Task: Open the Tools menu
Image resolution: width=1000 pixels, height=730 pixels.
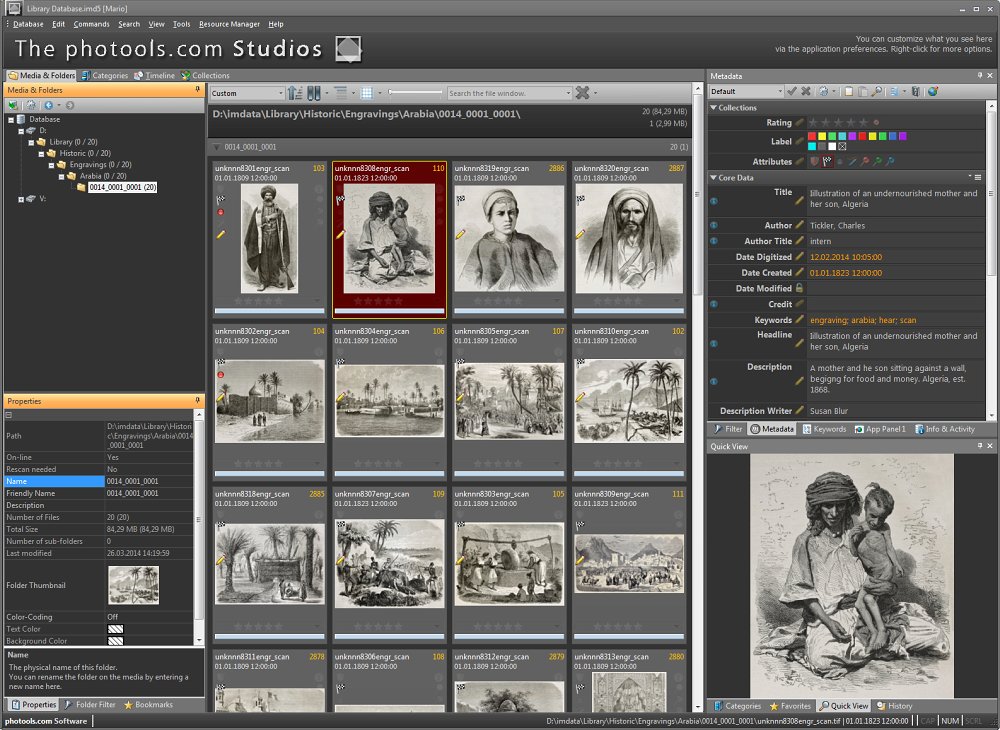Action: [x=181, y=24]
